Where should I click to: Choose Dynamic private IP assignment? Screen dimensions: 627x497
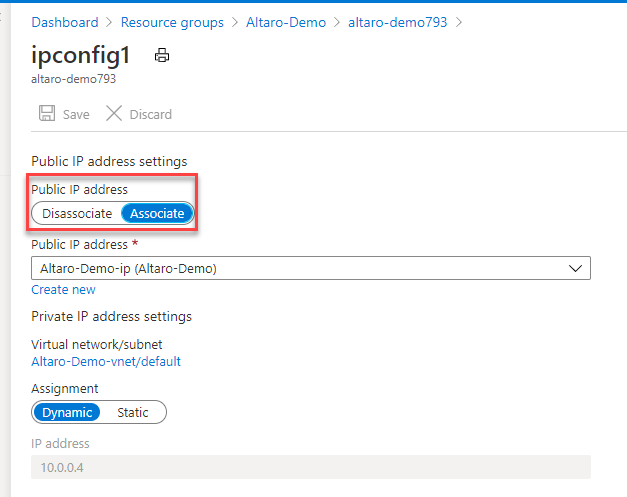[x=67, y=412]
